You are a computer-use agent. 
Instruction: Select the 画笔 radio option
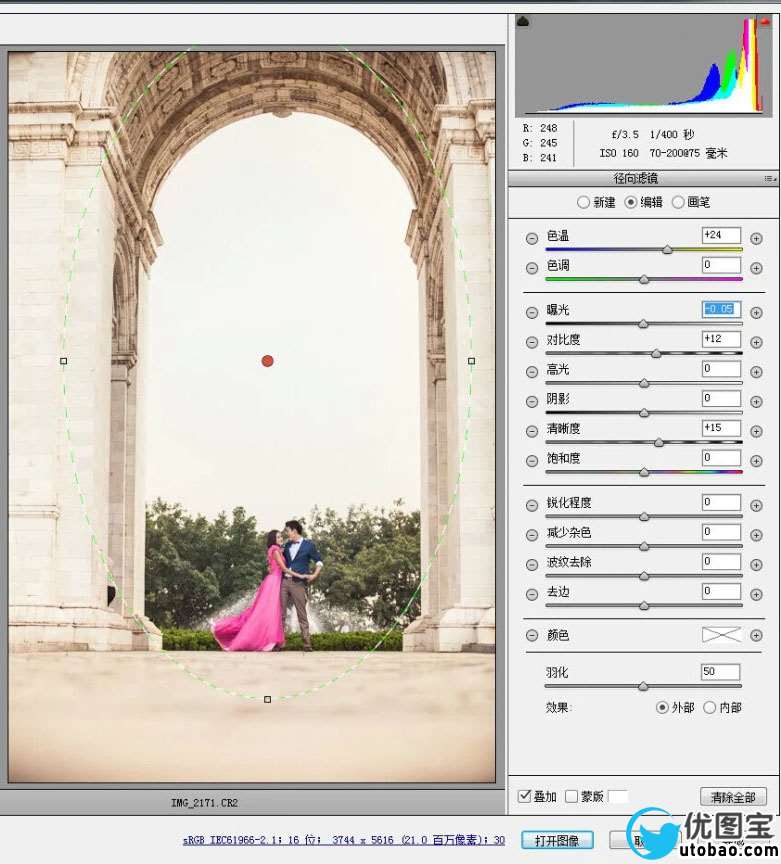[x=678, y=202]
